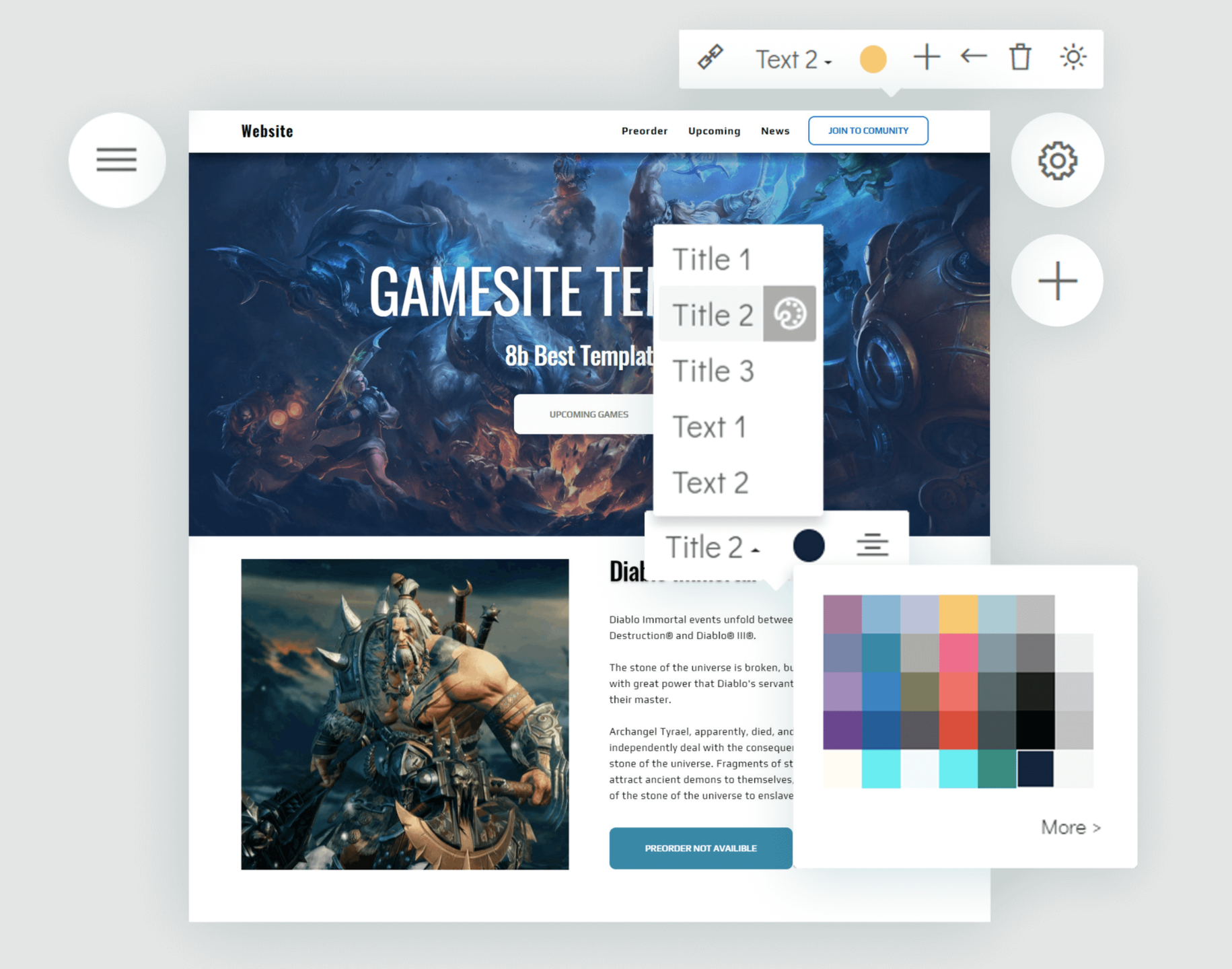The image size is (1232, 969).
Task: Collapse the Title 2 style dropdown
Action: coord(713,547)
